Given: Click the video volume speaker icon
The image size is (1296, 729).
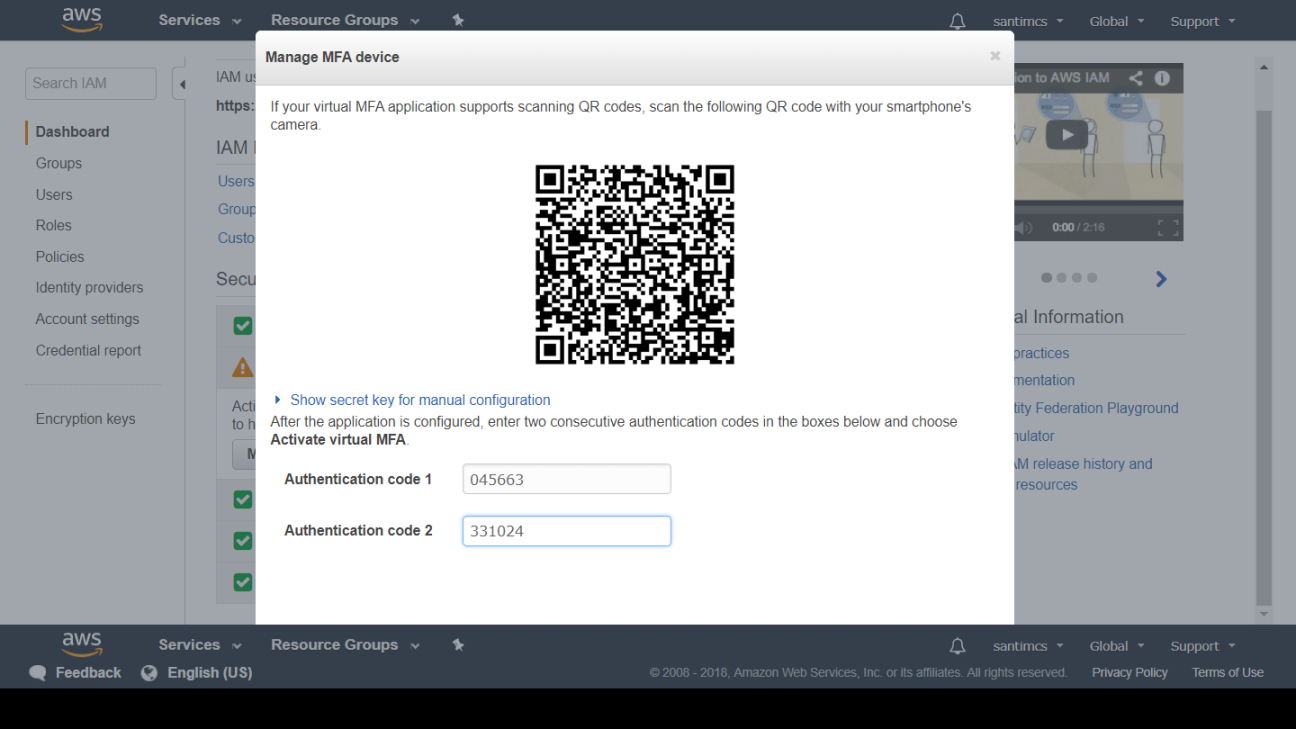Looking at the screenshot, I should (x=1023, y=228).
